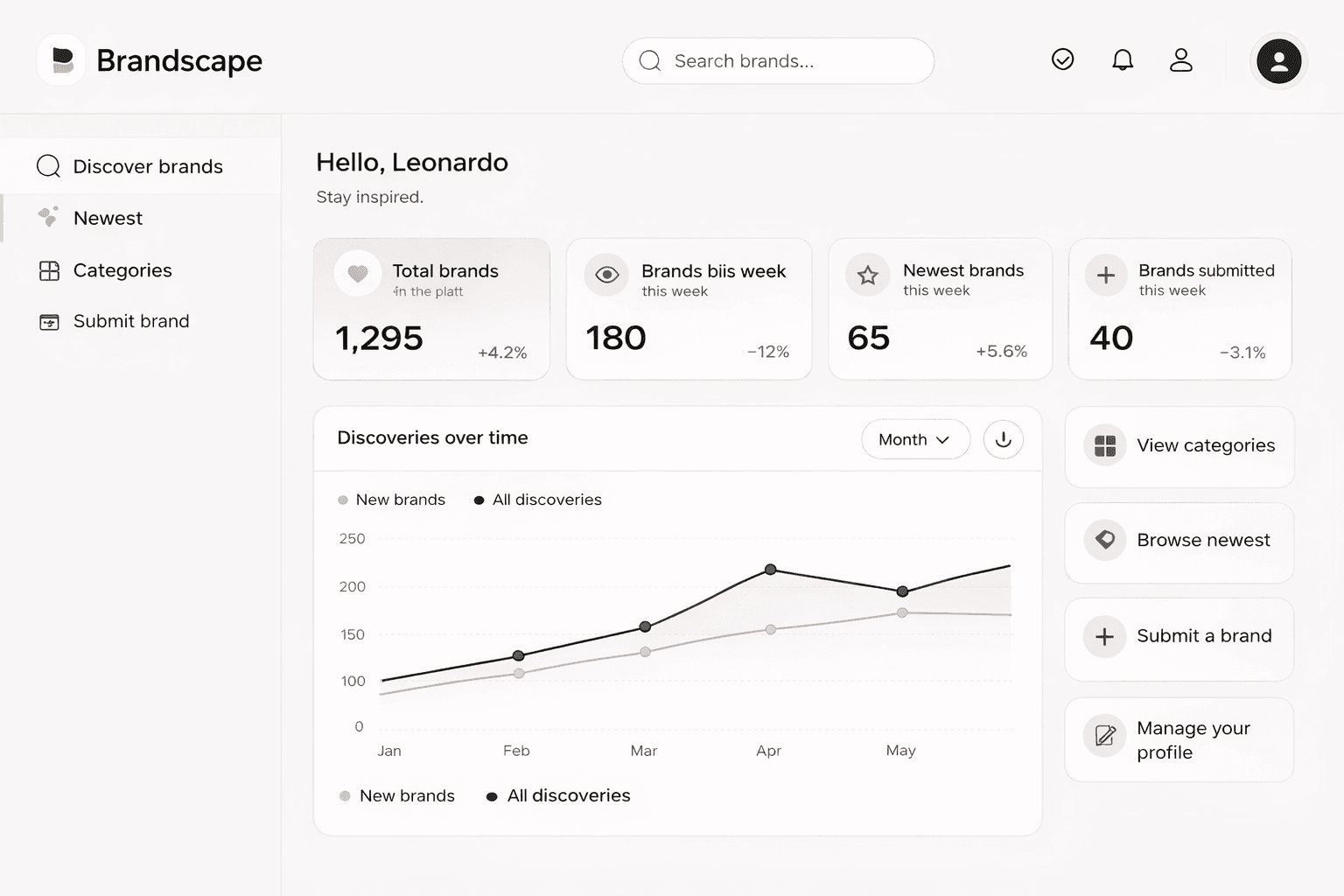Select Categories in the sidebar
The image size is (1344, 896).
122,270
